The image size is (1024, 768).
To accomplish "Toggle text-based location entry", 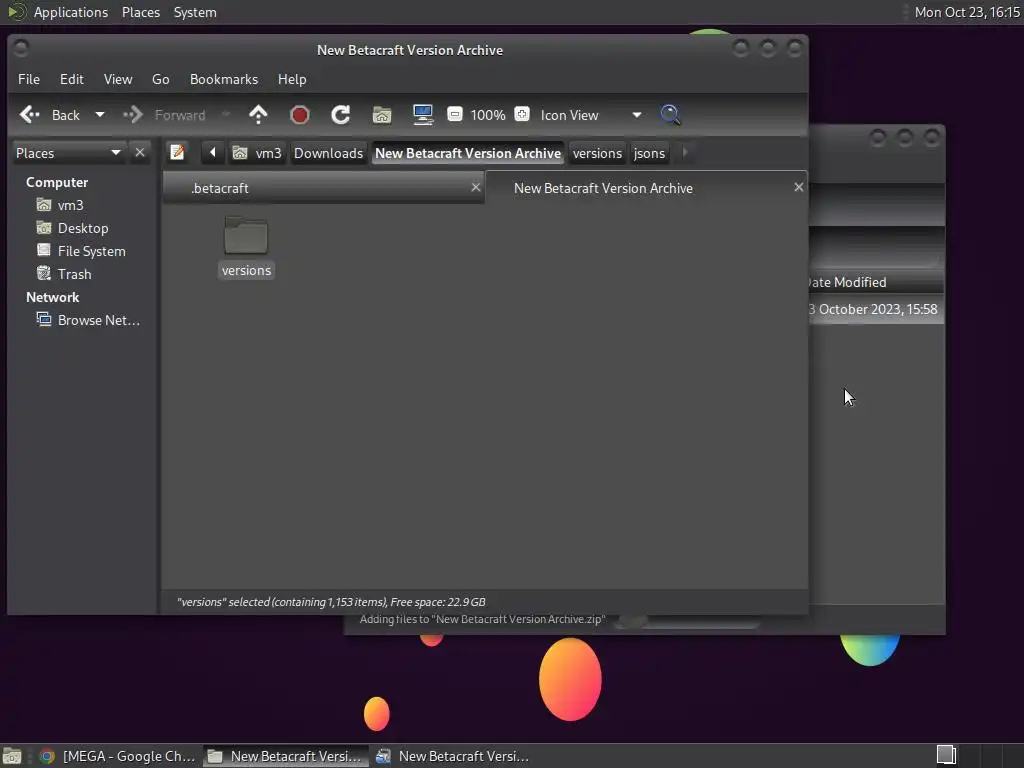I will (x=178, y=153).
